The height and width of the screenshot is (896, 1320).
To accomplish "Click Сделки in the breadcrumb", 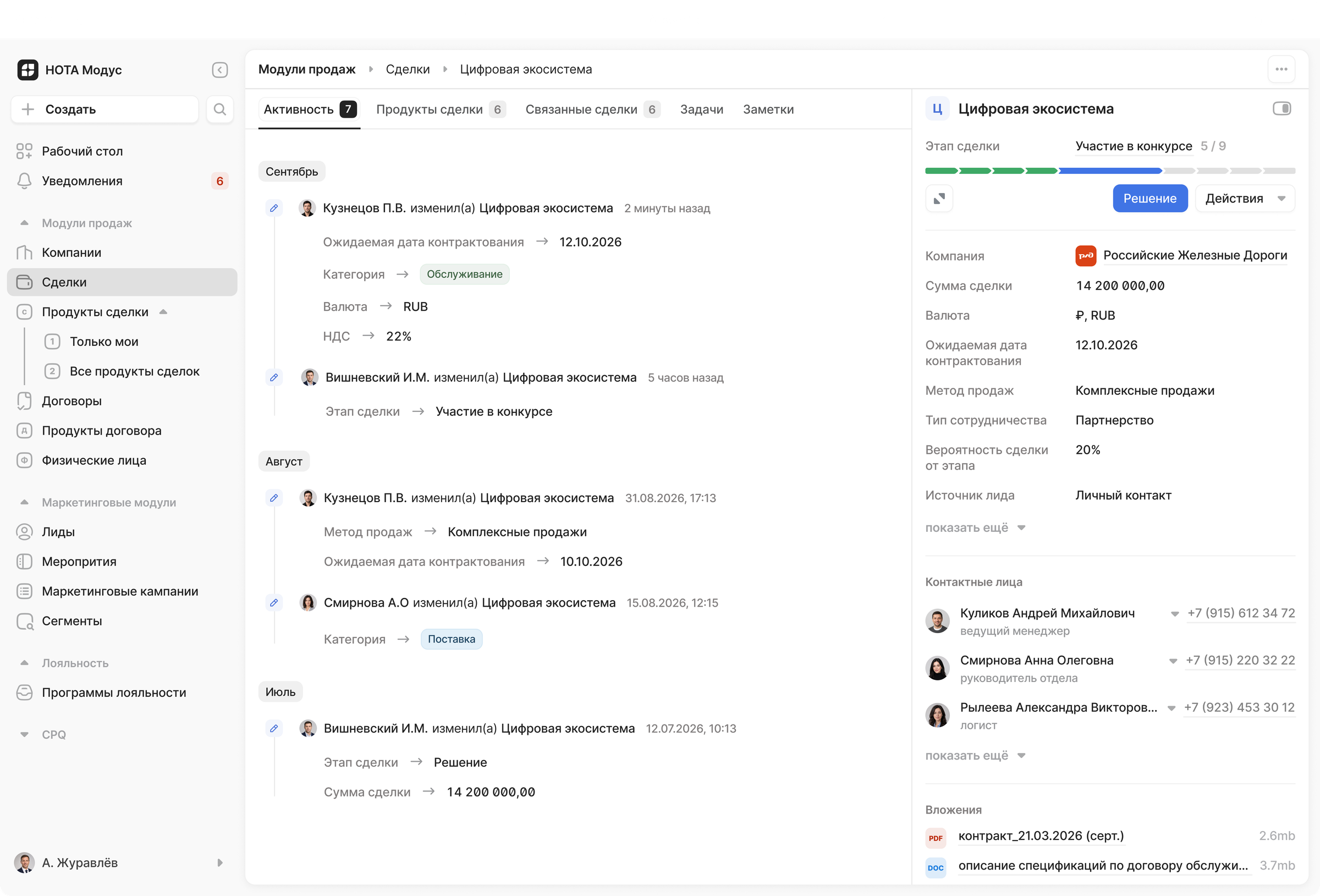I will click(407, 69).
